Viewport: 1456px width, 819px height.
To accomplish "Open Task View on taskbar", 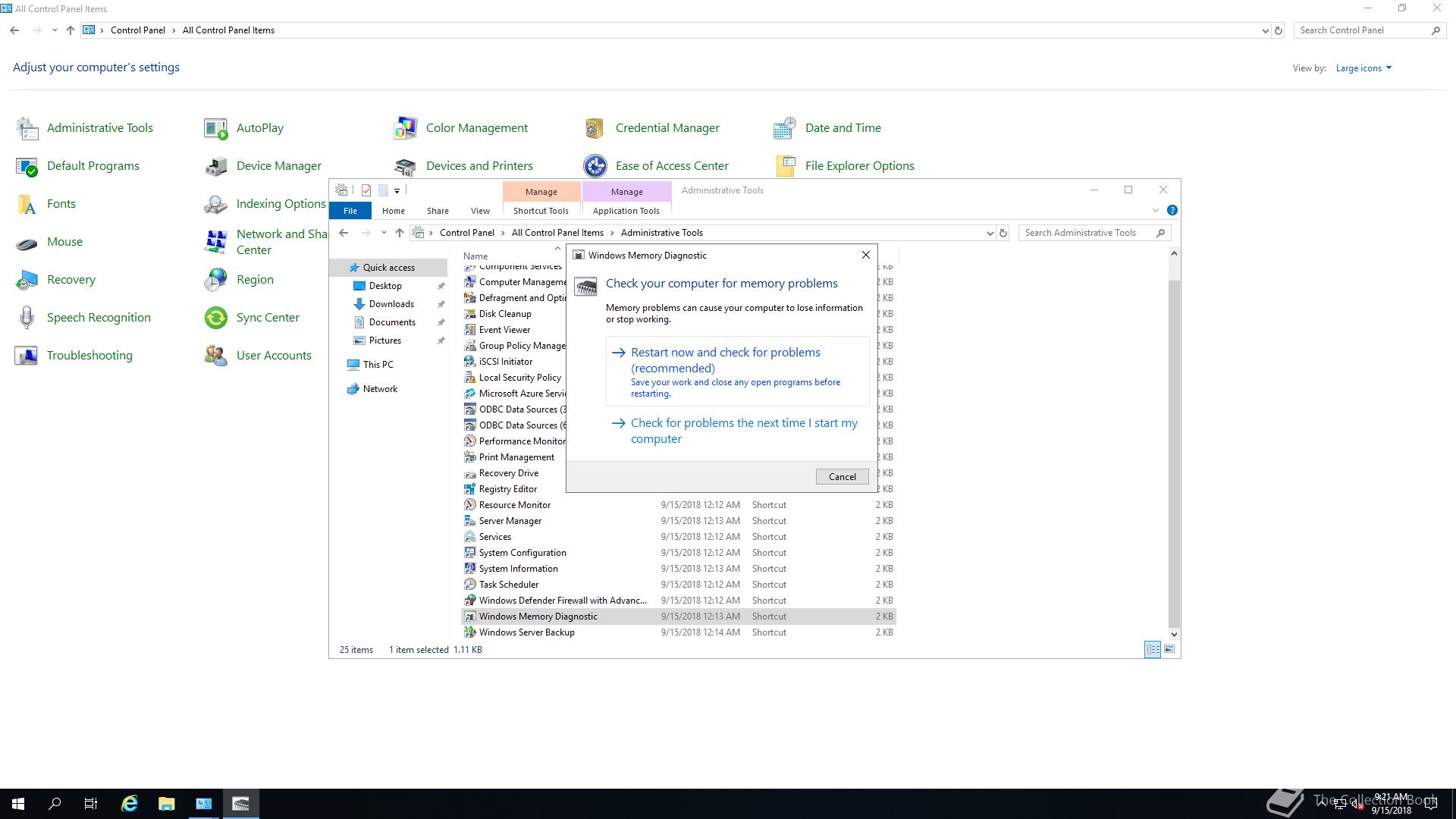I will tap(91, 804).
